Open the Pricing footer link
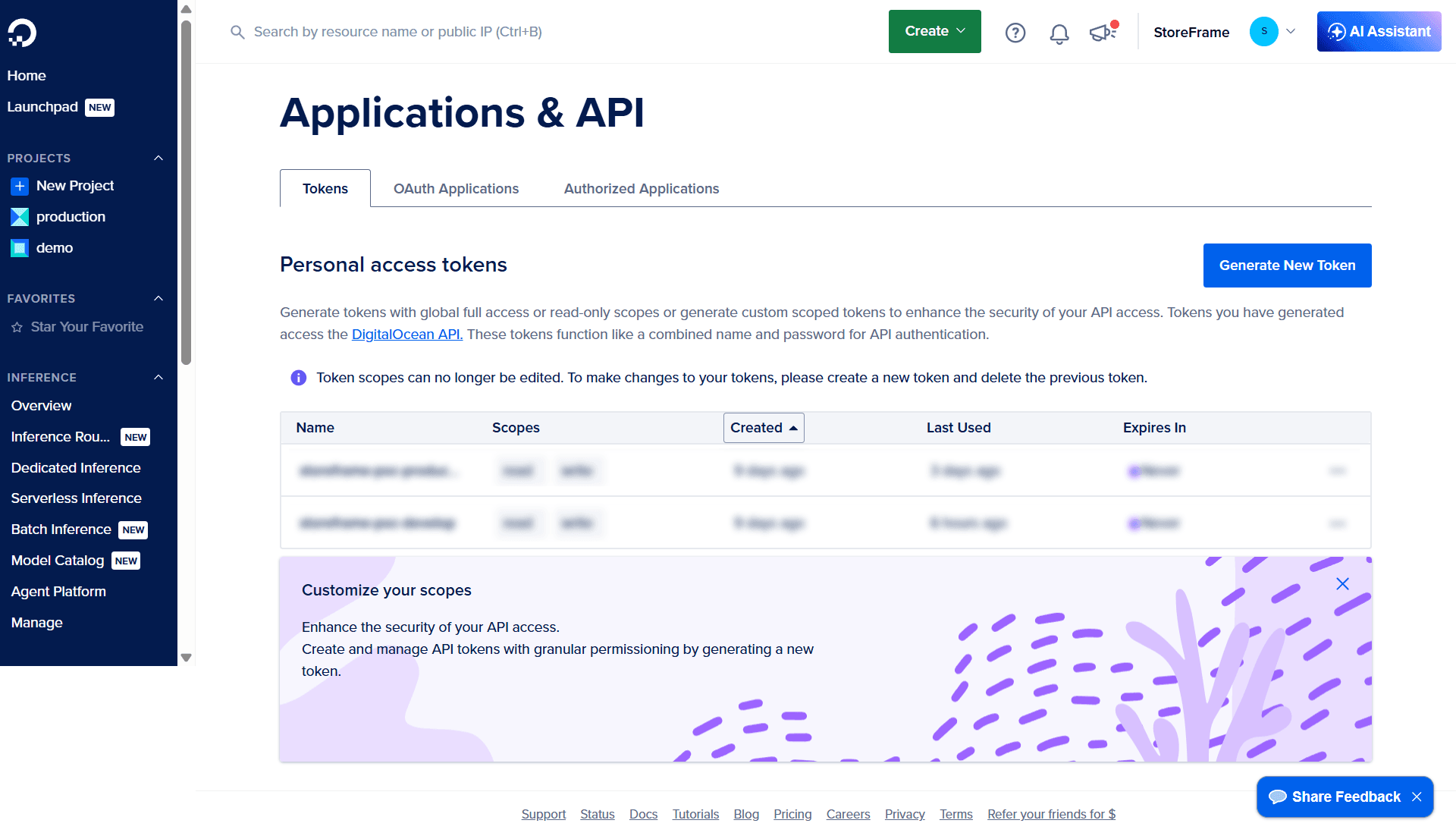The image size is (1456, 839). click(792, 814)
